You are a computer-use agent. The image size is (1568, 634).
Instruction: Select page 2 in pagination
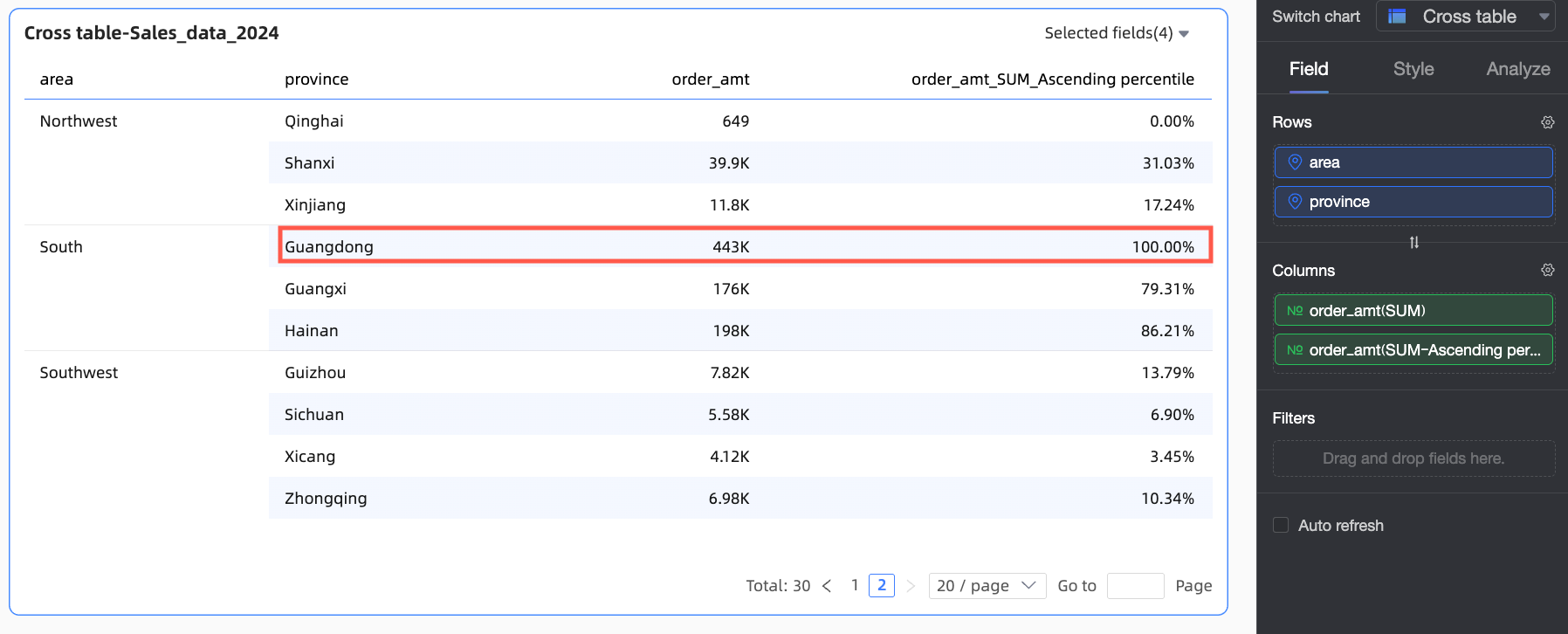point(882,585)
